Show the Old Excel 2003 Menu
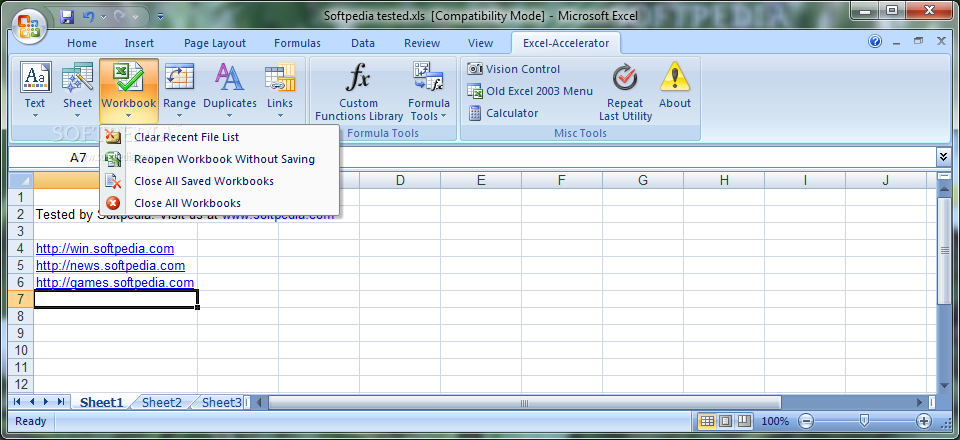The height and width of the screenshot is (440, 960). pyautogui.click(x=530, y=91)
